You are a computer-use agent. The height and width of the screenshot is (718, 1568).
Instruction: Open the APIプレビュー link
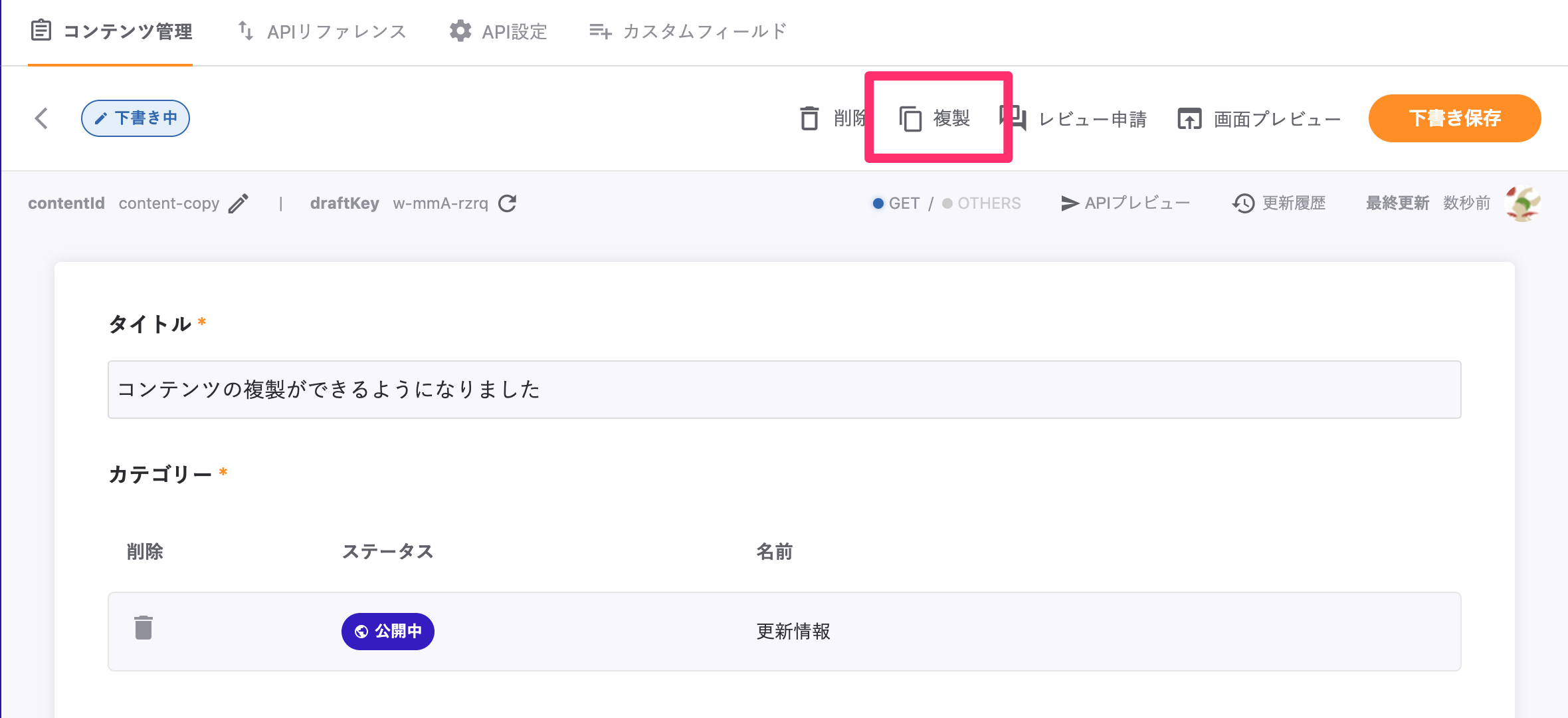pos(1126,203)
